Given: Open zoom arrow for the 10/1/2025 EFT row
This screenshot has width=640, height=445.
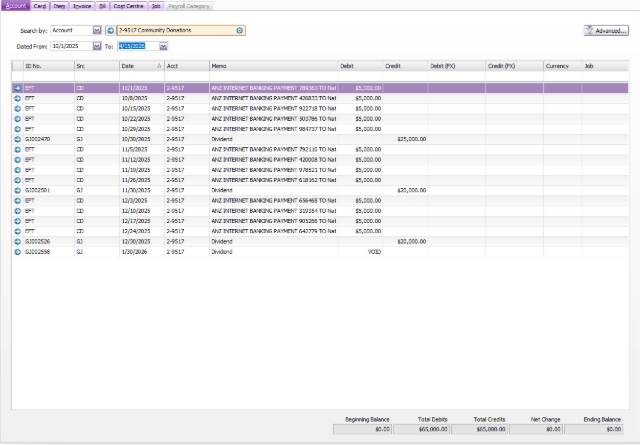Looking at the screenshot, I should pyautogui.click(x=17, y=88).
